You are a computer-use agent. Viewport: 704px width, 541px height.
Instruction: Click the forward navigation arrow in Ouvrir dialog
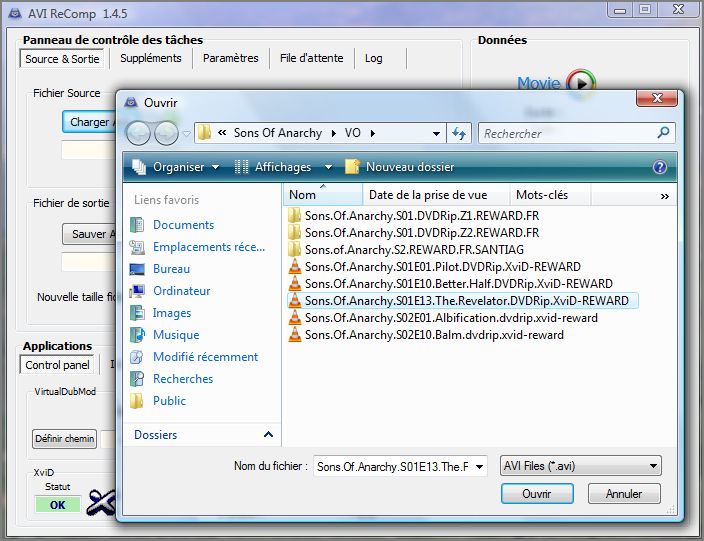166,133
